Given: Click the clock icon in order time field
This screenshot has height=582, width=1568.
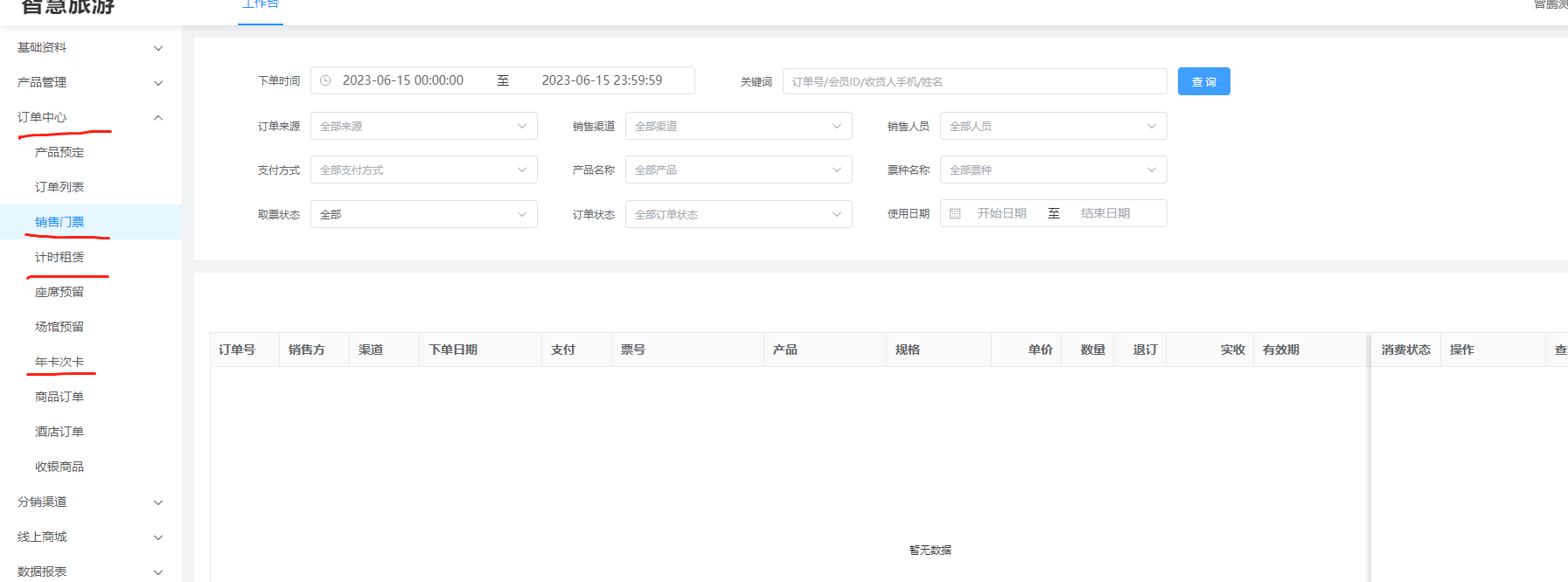Looking at the screenshot, I should pyautogui.click(x=325, y=80).
